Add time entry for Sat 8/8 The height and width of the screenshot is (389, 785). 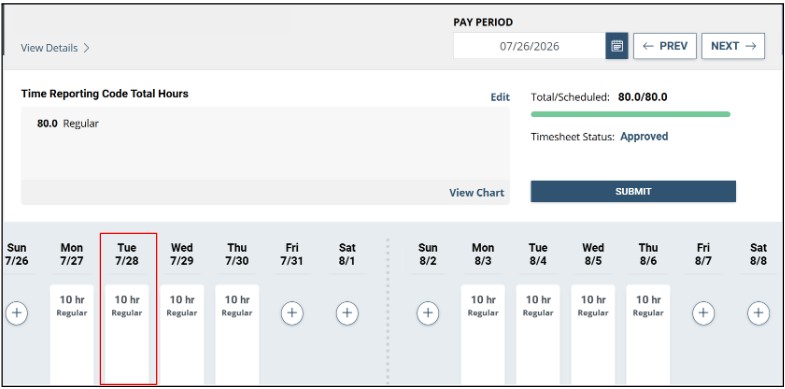[758, 313]
